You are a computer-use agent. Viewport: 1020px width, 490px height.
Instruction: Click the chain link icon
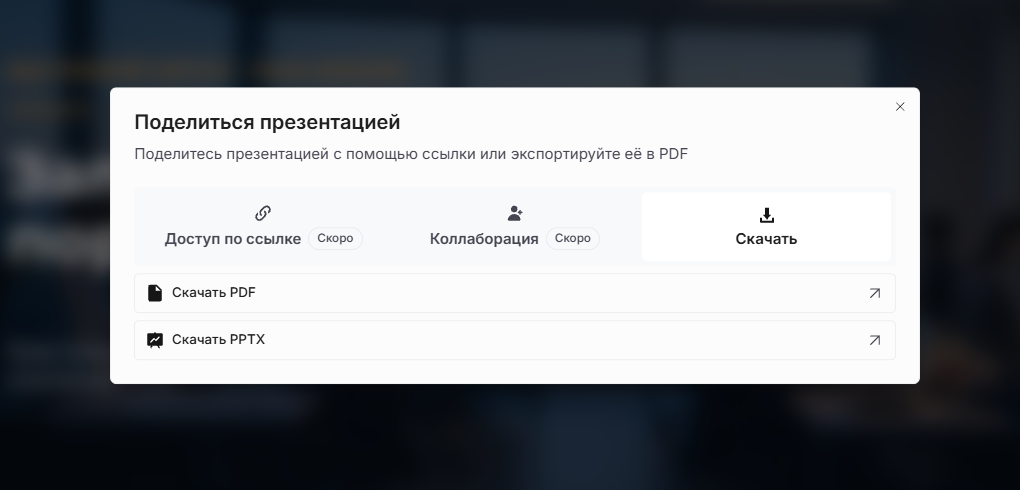pos(263,213)
